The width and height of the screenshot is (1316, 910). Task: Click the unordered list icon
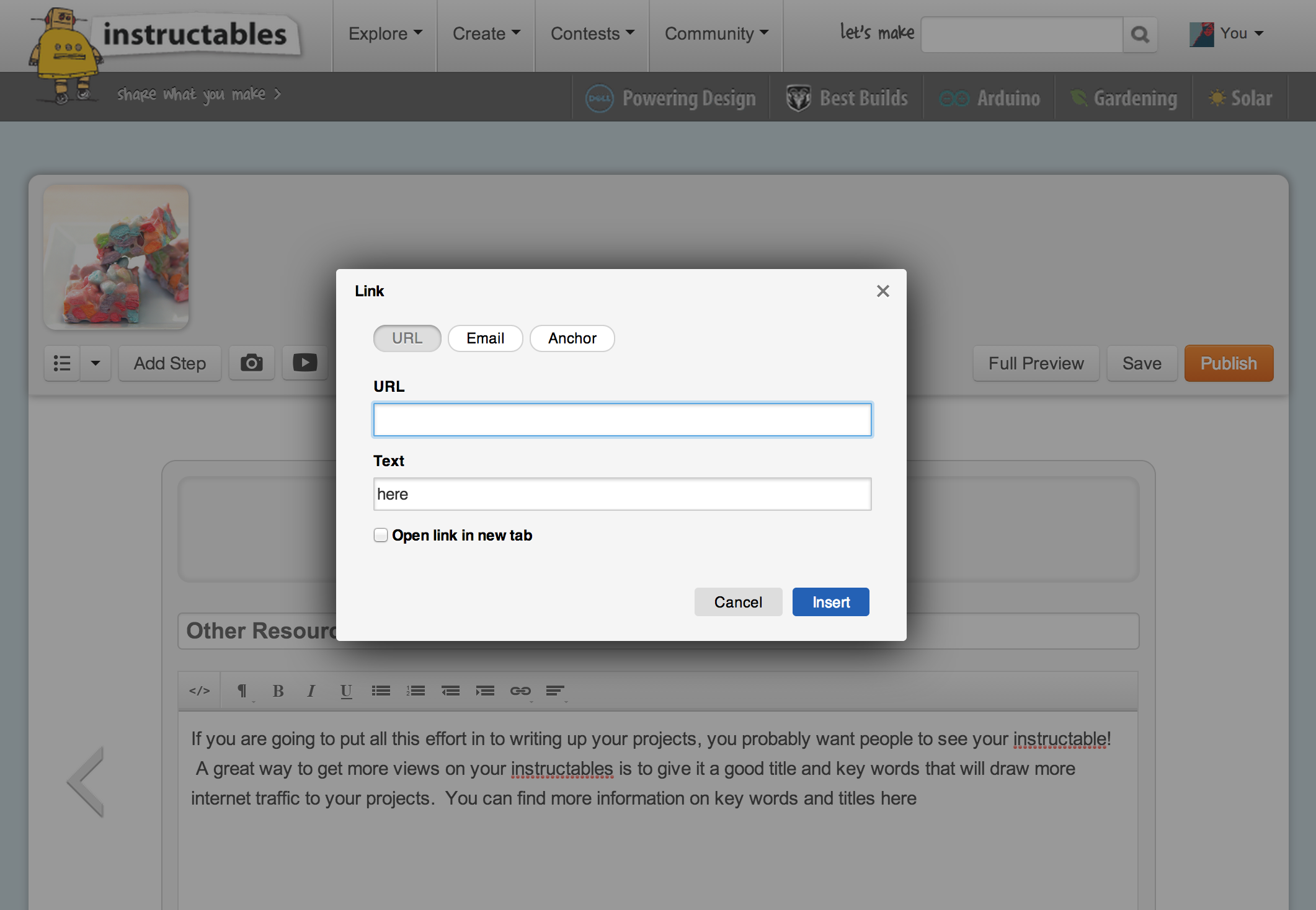383,690
